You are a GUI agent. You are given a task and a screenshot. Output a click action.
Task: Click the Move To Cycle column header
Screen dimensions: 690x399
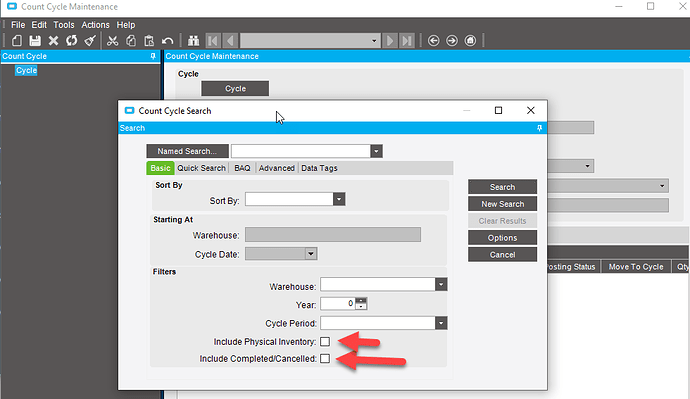(635, 267)
